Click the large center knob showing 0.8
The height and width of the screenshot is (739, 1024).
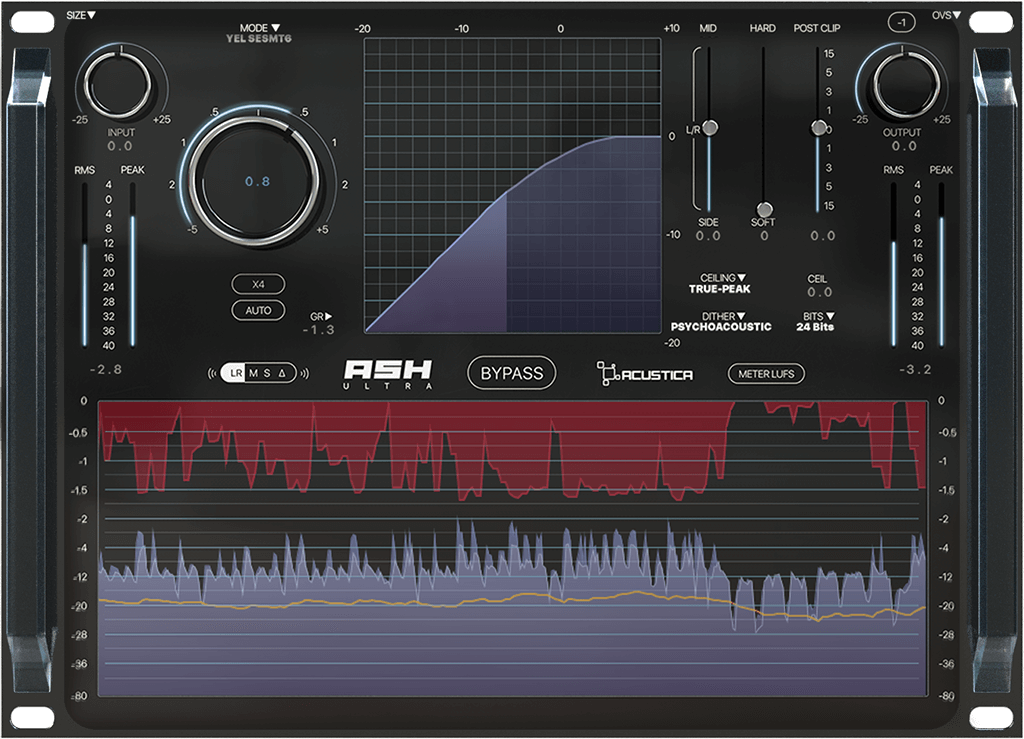[257, 181]
